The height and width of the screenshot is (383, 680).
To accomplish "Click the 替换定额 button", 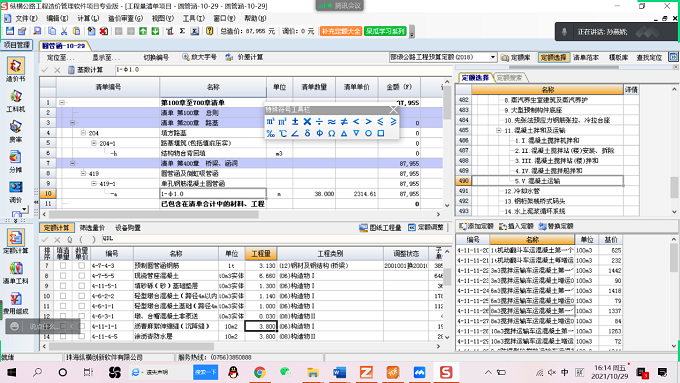I will pos(556,226).
